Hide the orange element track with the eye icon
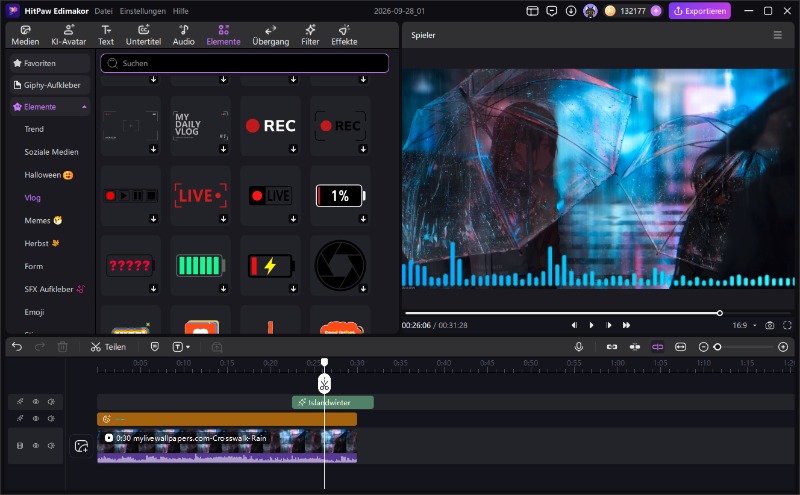The height and width of the screenshot is (495, 800). pyautogui.click(x=36, y=418)
